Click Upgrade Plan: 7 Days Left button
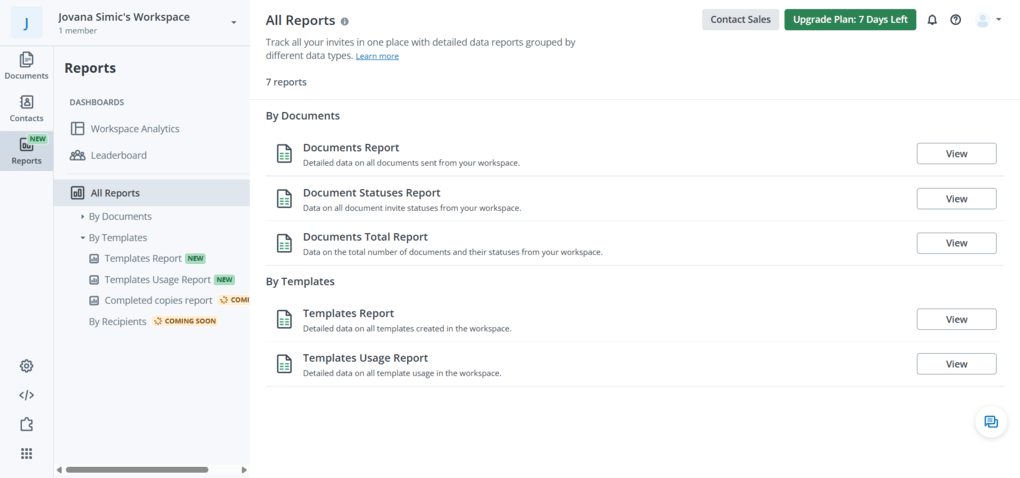 850,20
